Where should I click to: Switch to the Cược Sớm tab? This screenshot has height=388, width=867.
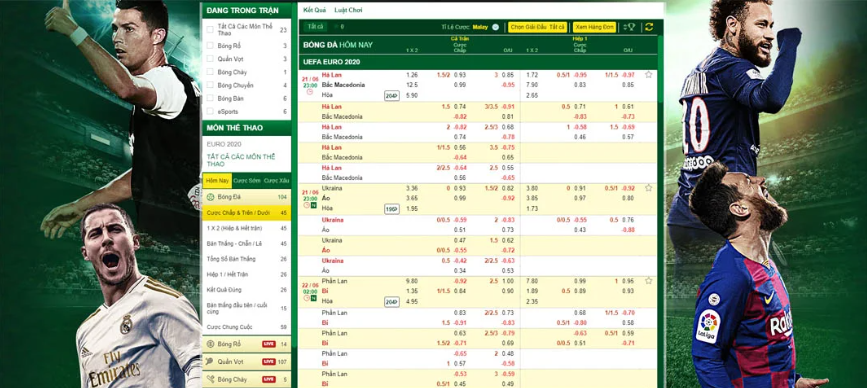(246, 181)
